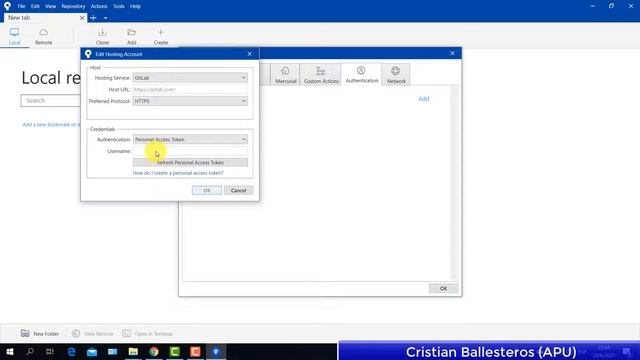This screenshot has height=360, width=640.
Task: Switch to Network tab in Options
Action: pyautogui.click(x=396, y=75)
